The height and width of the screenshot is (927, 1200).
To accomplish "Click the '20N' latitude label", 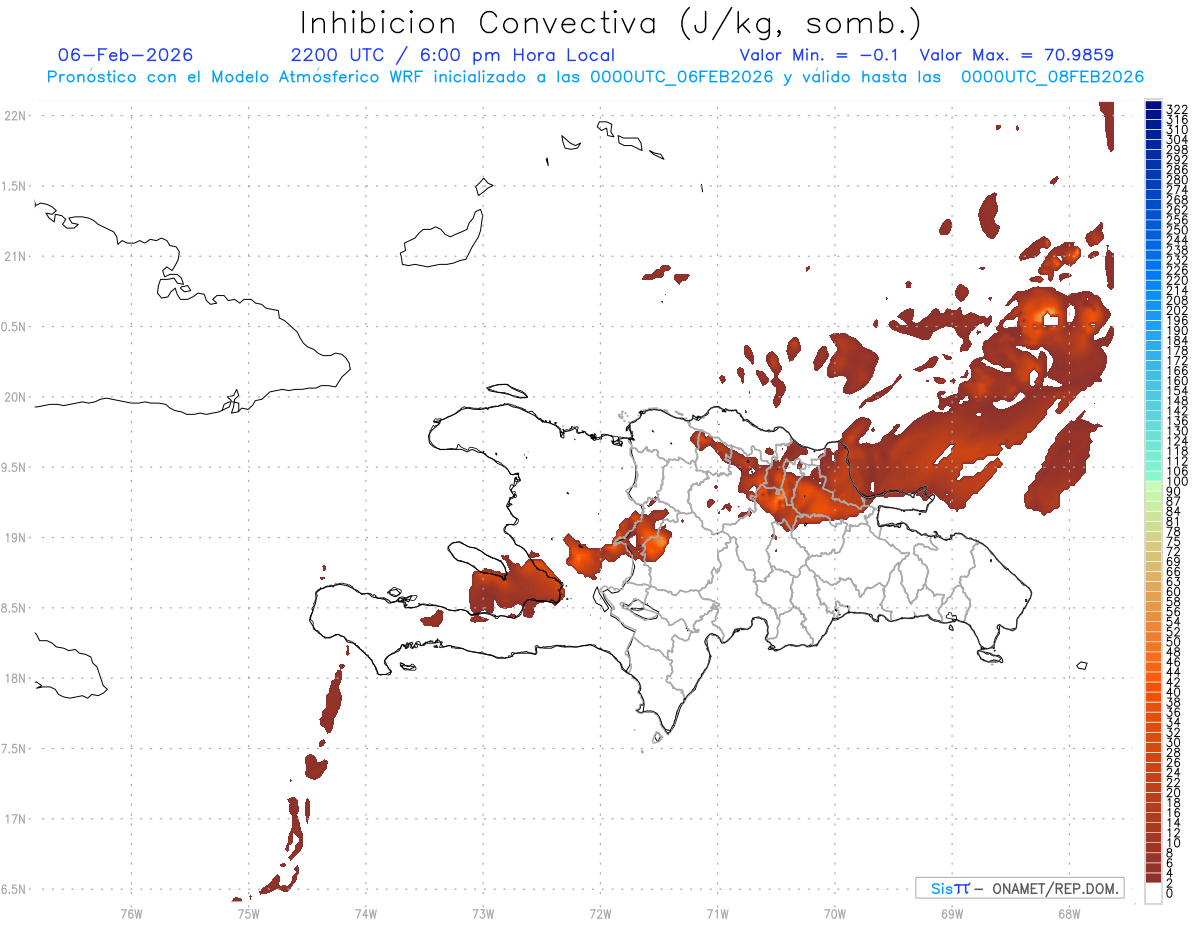I will pos(15,397).
